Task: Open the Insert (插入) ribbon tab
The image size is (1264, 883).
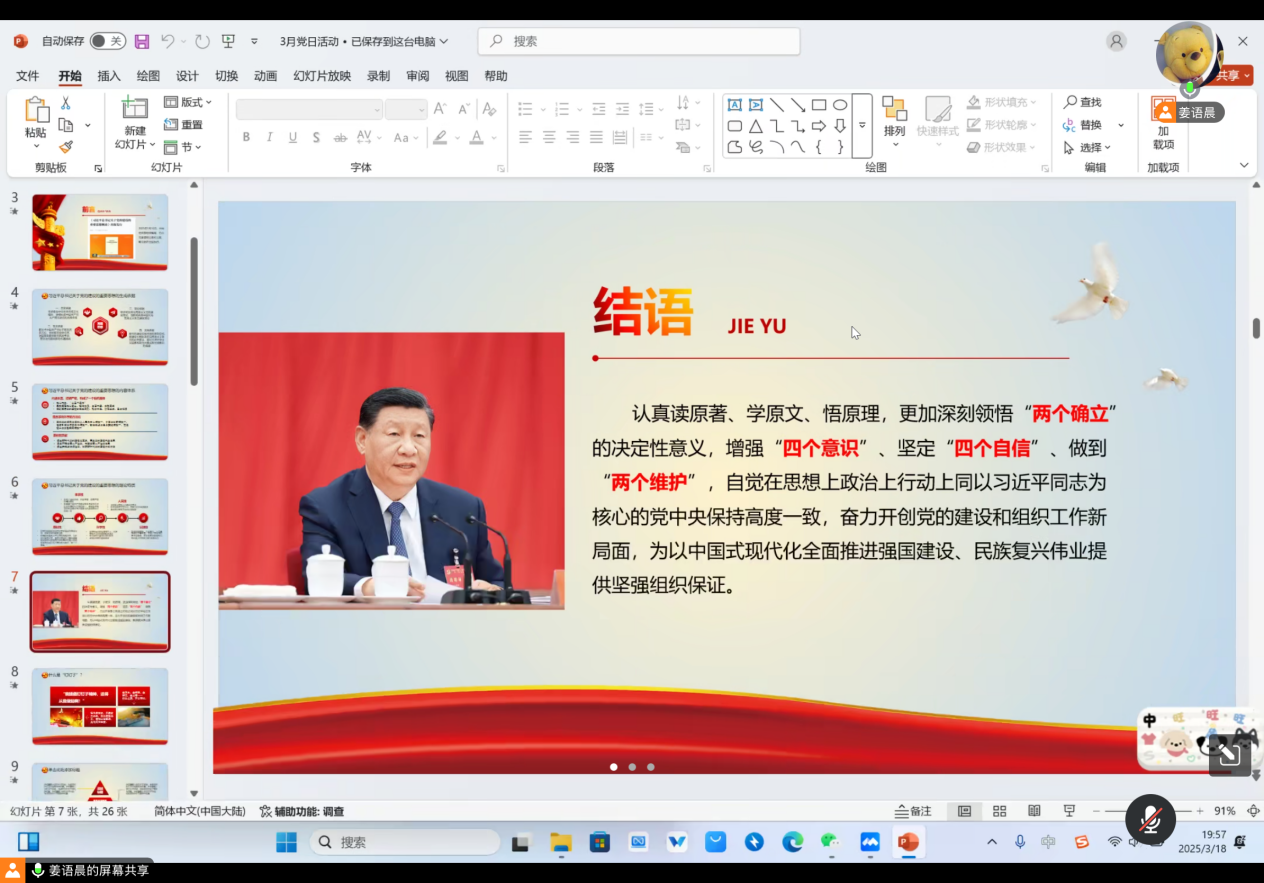Action: (109, 76)
